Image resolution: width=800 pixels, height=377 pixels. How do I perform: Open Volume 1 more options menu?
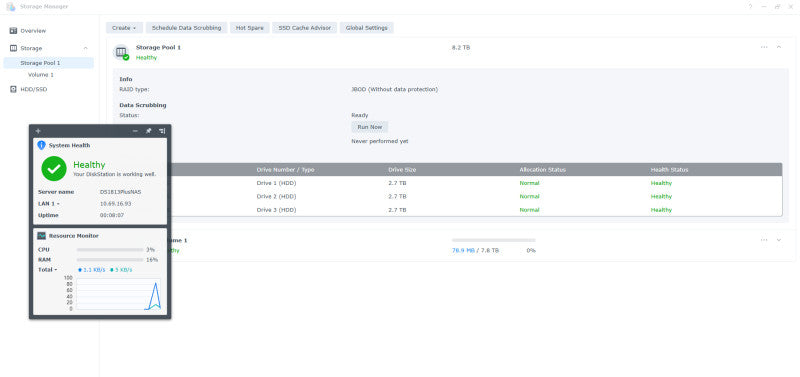click(764, 240)
